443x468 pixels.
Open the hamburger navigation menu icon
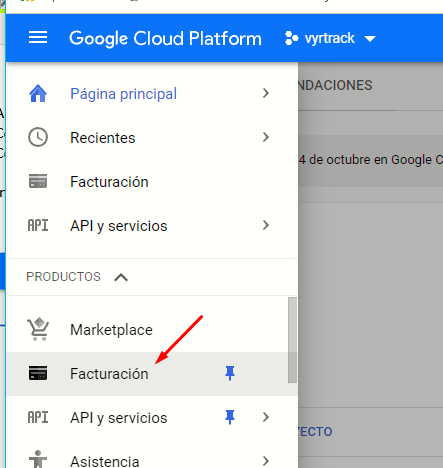click(x=38, y=37)
